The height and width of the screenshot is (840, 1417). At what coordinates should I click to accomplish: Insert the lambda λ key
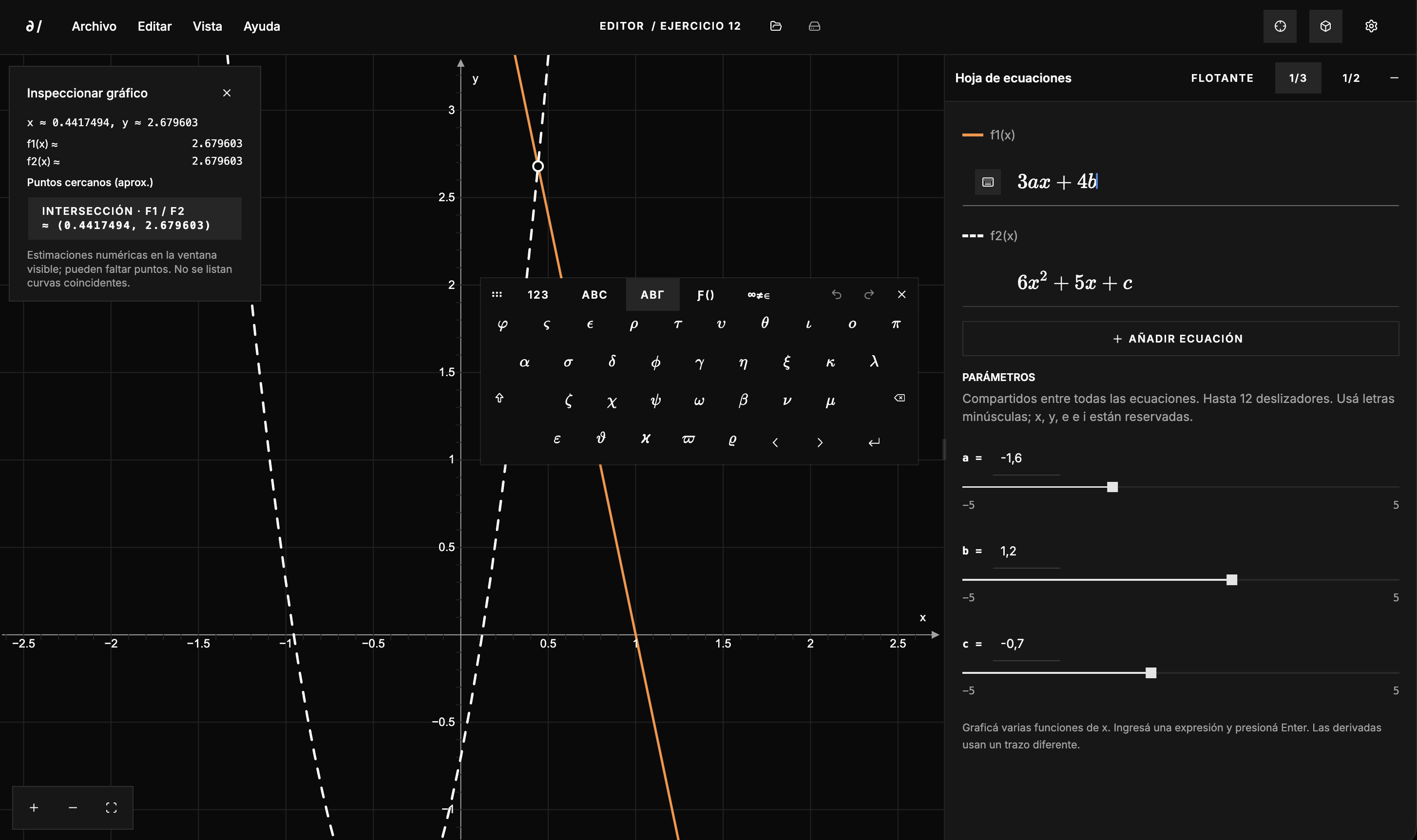pyautogui.click(x=874, y=361)
